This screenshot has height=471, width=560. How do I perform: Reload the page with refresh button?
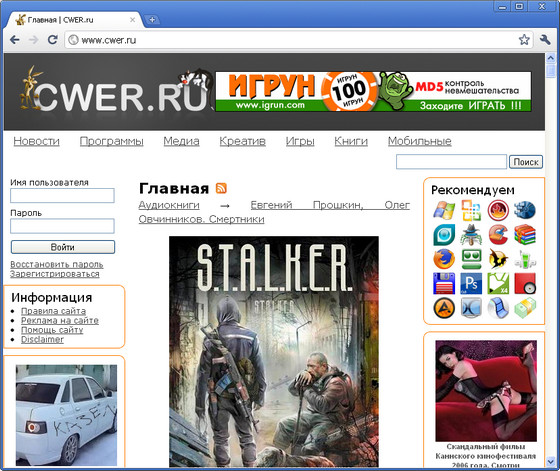(52, 40)
